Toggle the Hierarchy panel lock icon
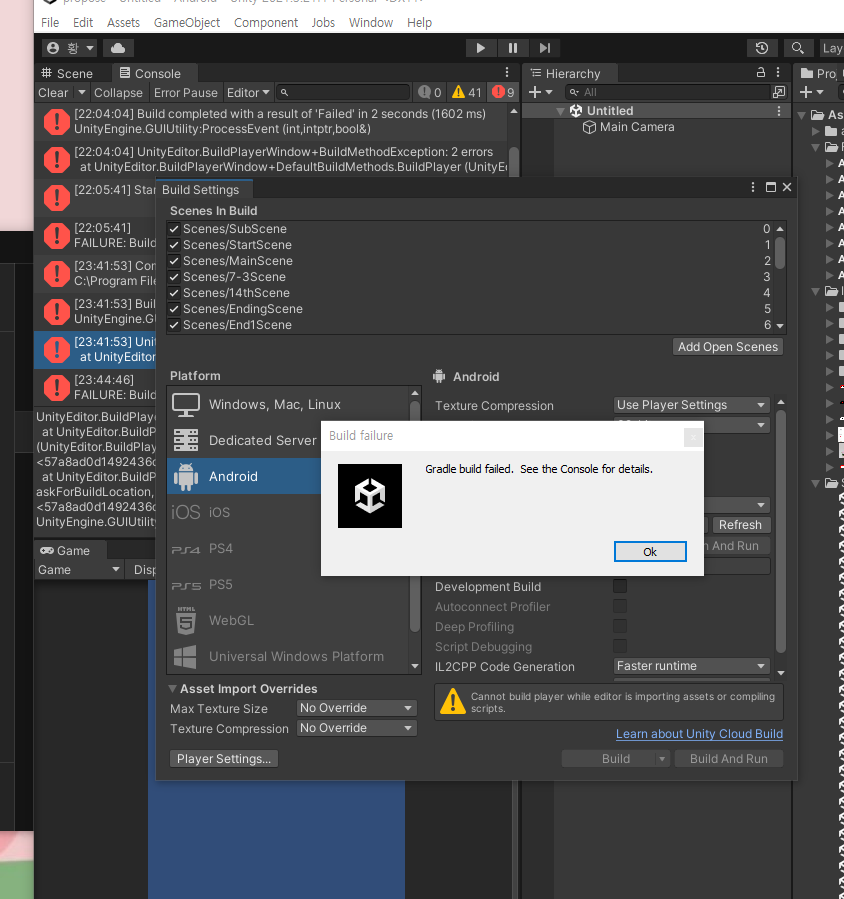Viewport: 844px width, 899px height. point(761,72)
